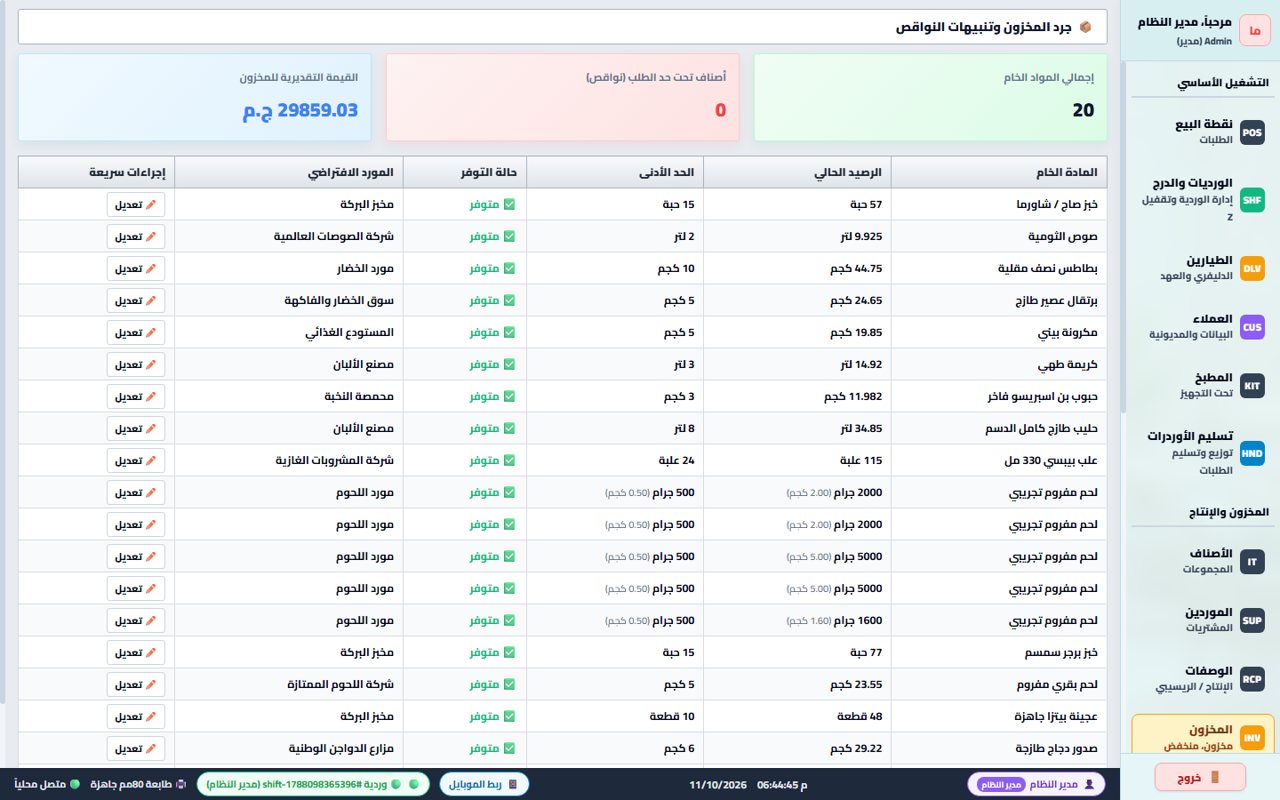The width and height of the screenshot is (1280, 800).
Task: Open the shift chip وردية #shift-1788098365396
Action: coord(313,784)
